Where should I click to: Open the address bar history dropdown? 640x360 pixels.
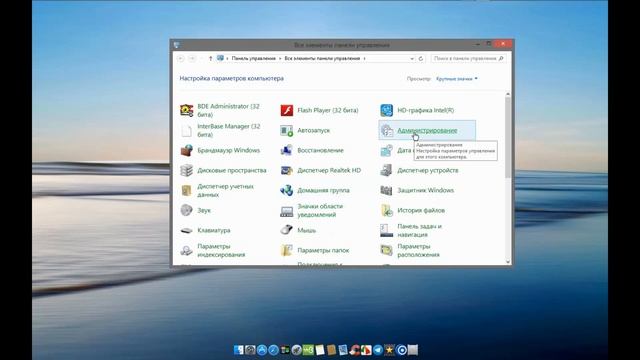411,58
